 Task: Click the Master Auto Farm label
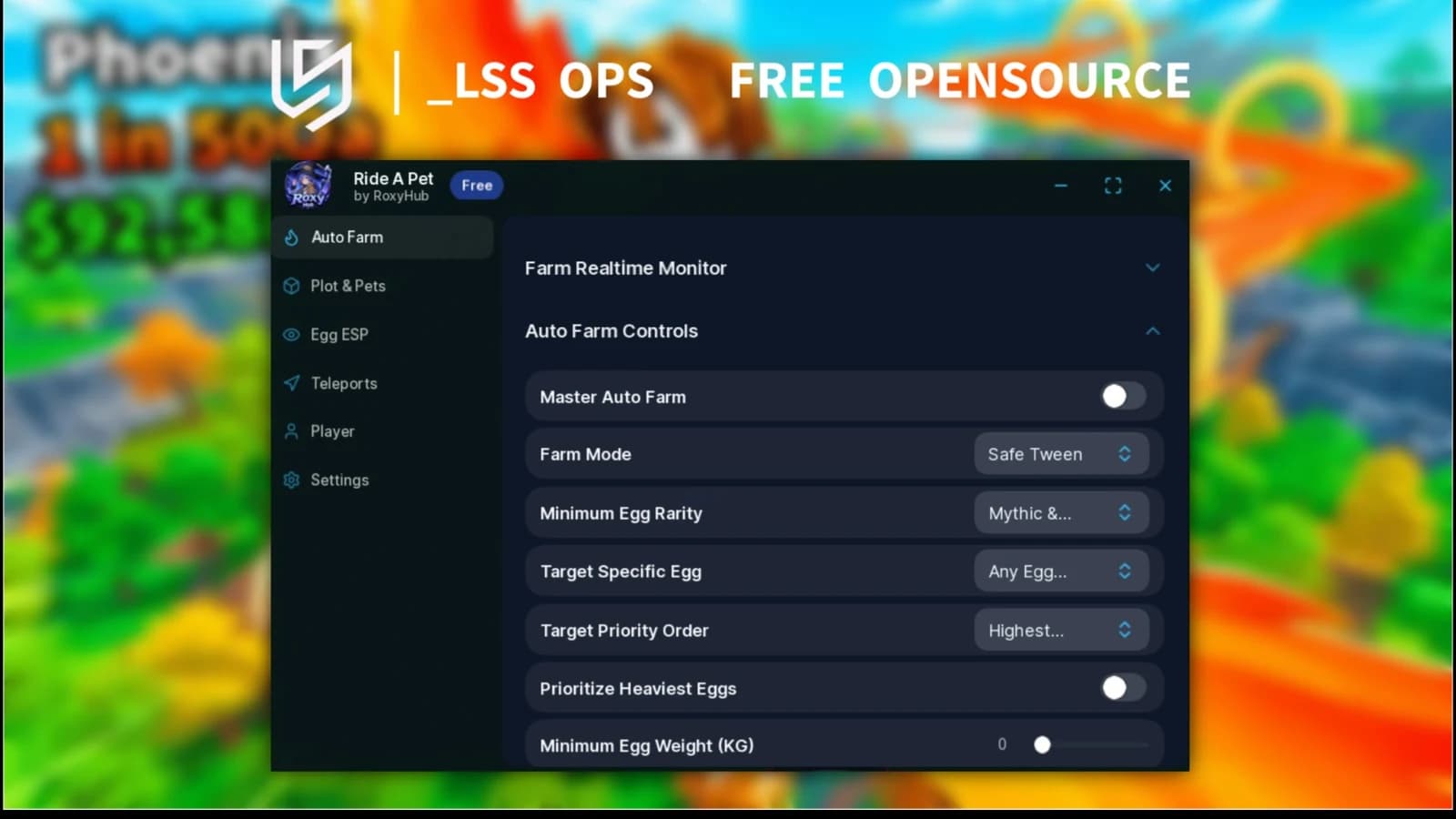[x=612, y=397]
